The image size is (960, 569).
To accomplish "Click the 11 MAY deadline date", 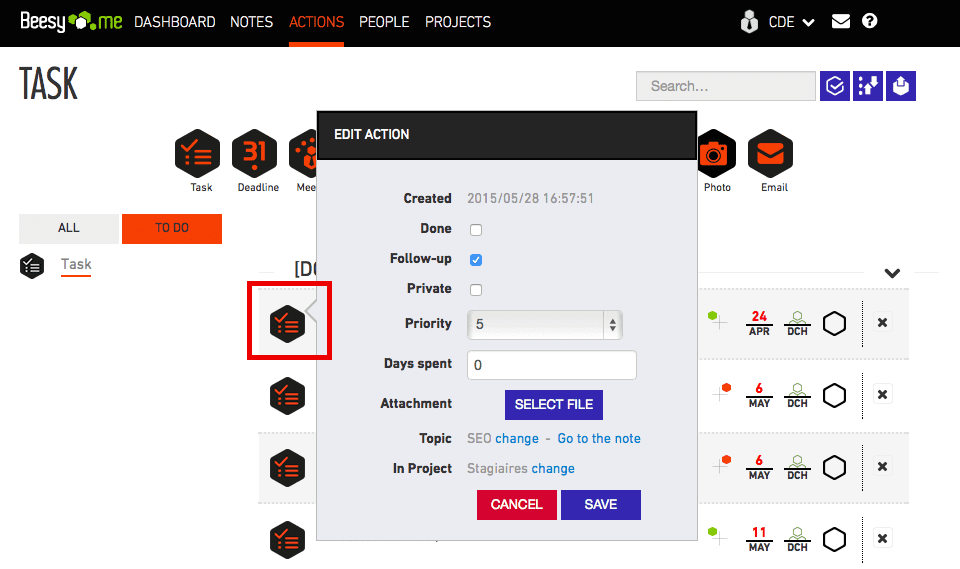I will click(759, 539).
